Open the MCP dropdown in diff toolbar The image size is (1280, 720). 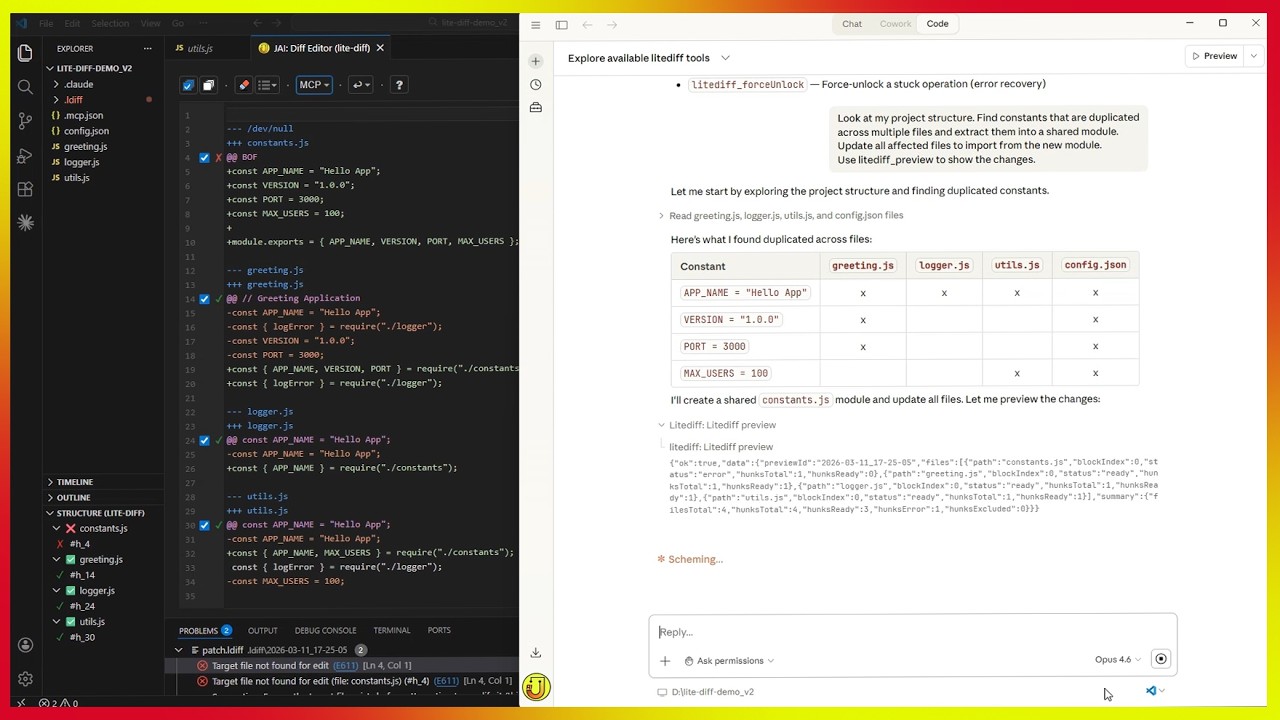tap(314, 85)
